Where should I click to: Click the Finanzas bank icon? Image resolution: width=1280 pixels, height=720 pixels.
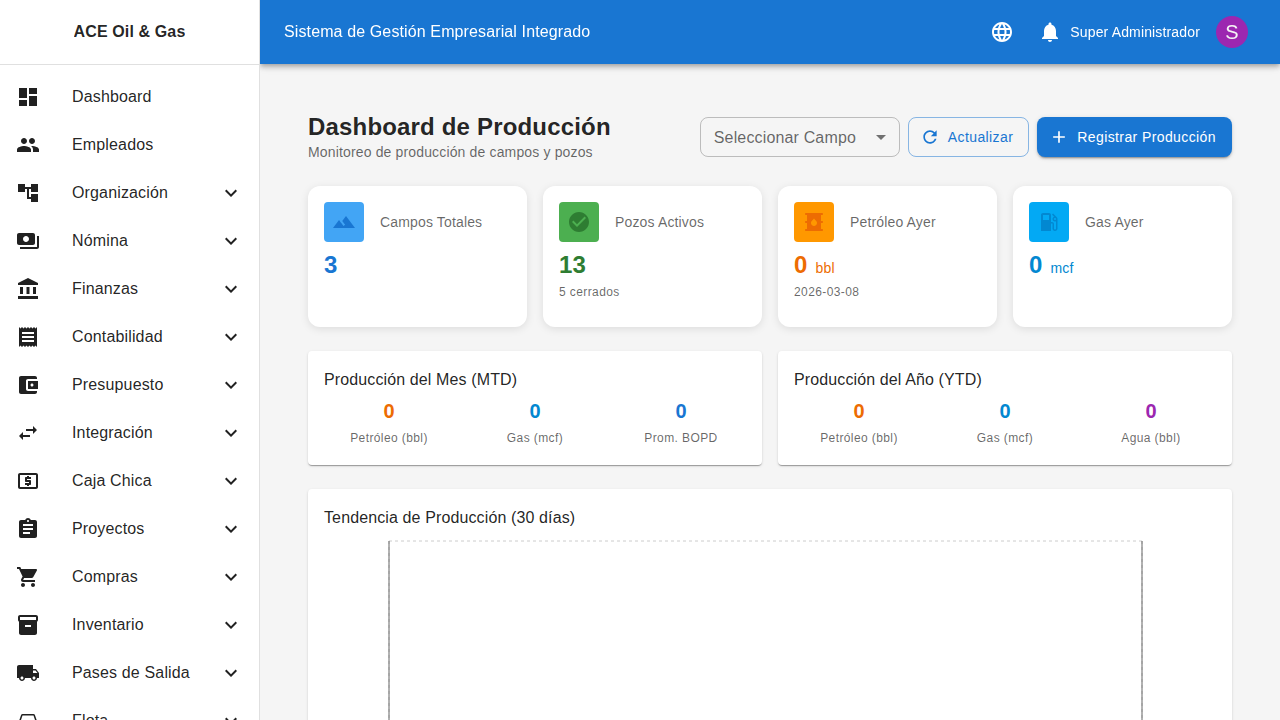(x=27, y=288)
